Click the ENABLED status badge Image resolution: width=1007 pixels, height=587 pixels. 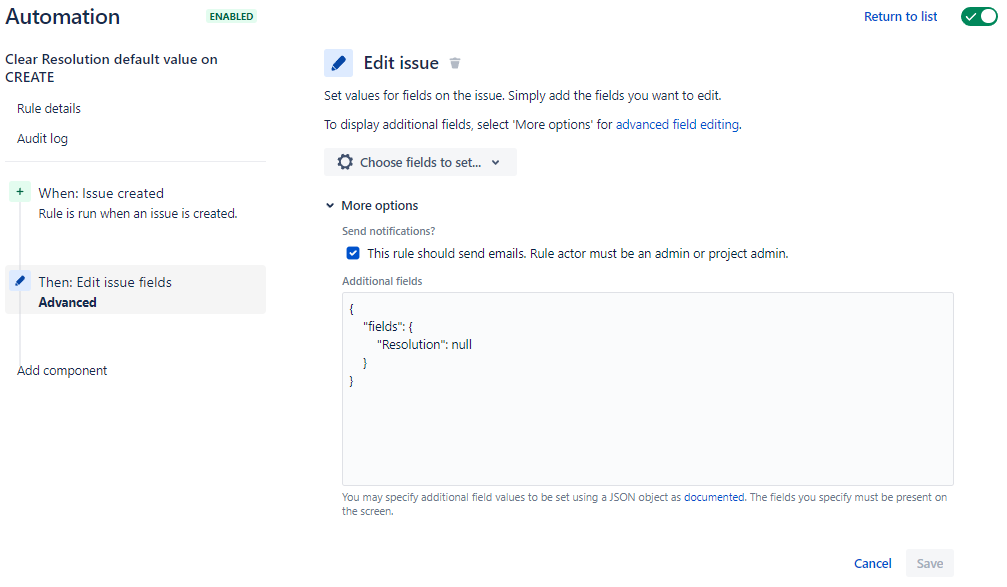pos(231,16)
